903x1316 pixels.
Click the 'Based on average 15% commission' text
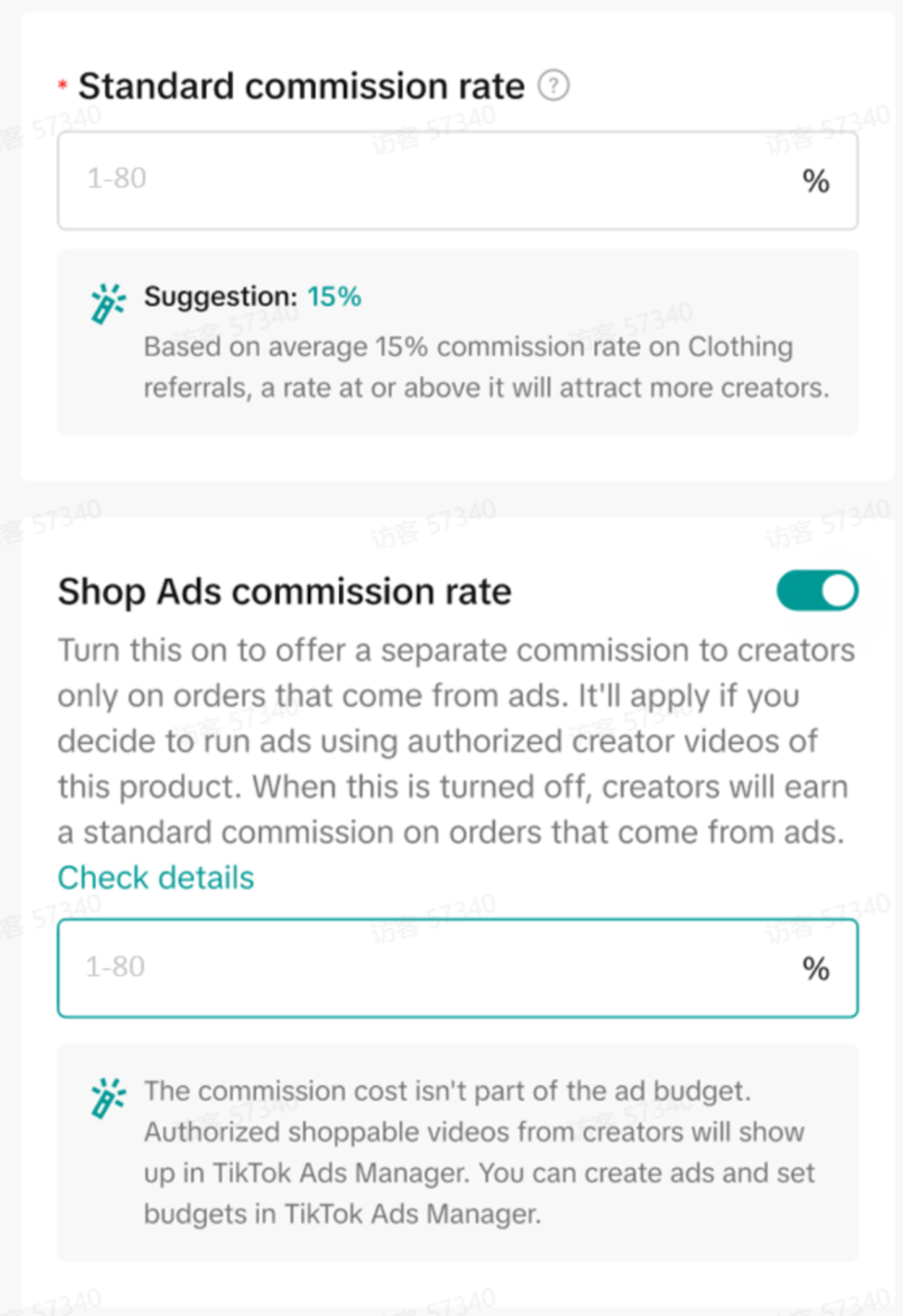(468, 347)
